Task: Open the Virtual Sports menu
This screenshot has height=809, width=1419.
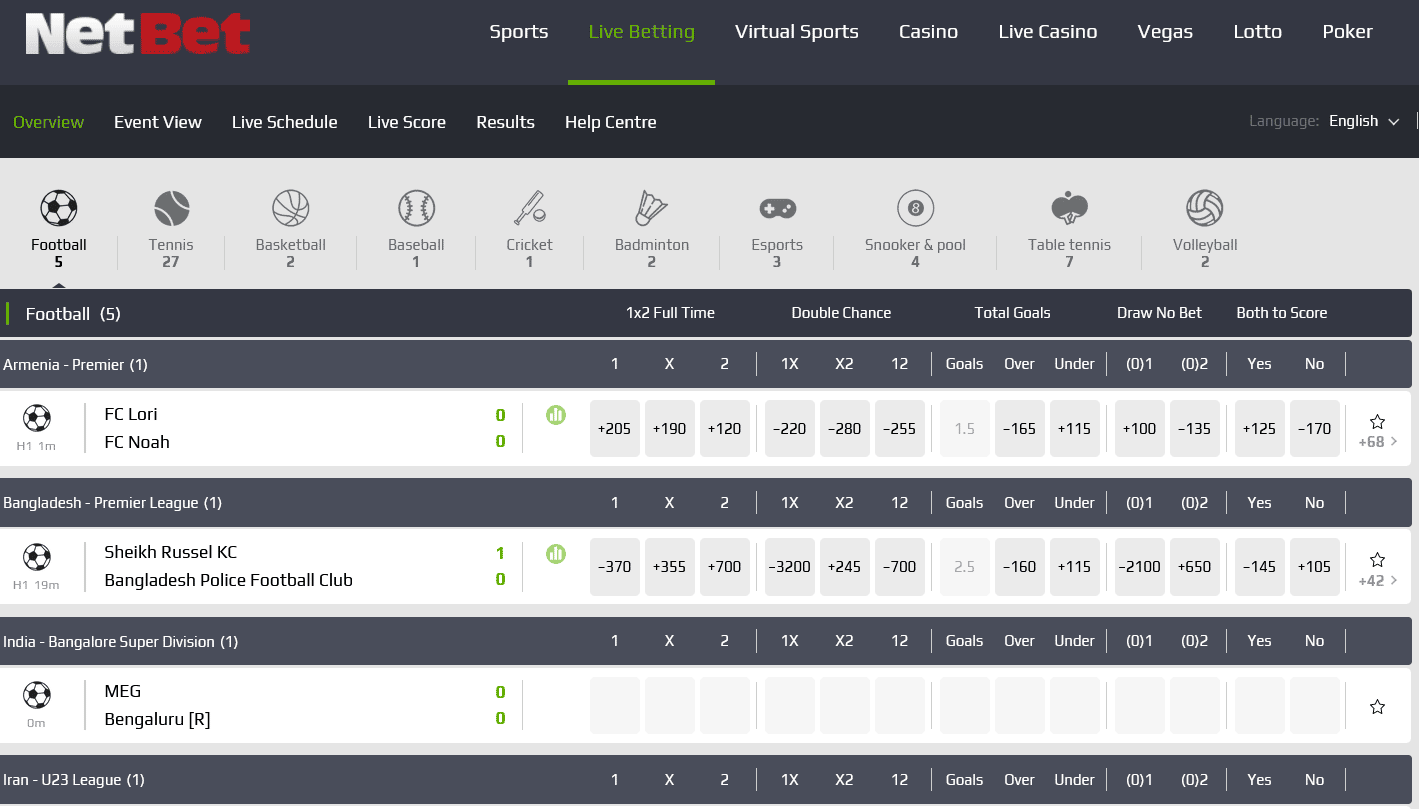Action: 797,32
